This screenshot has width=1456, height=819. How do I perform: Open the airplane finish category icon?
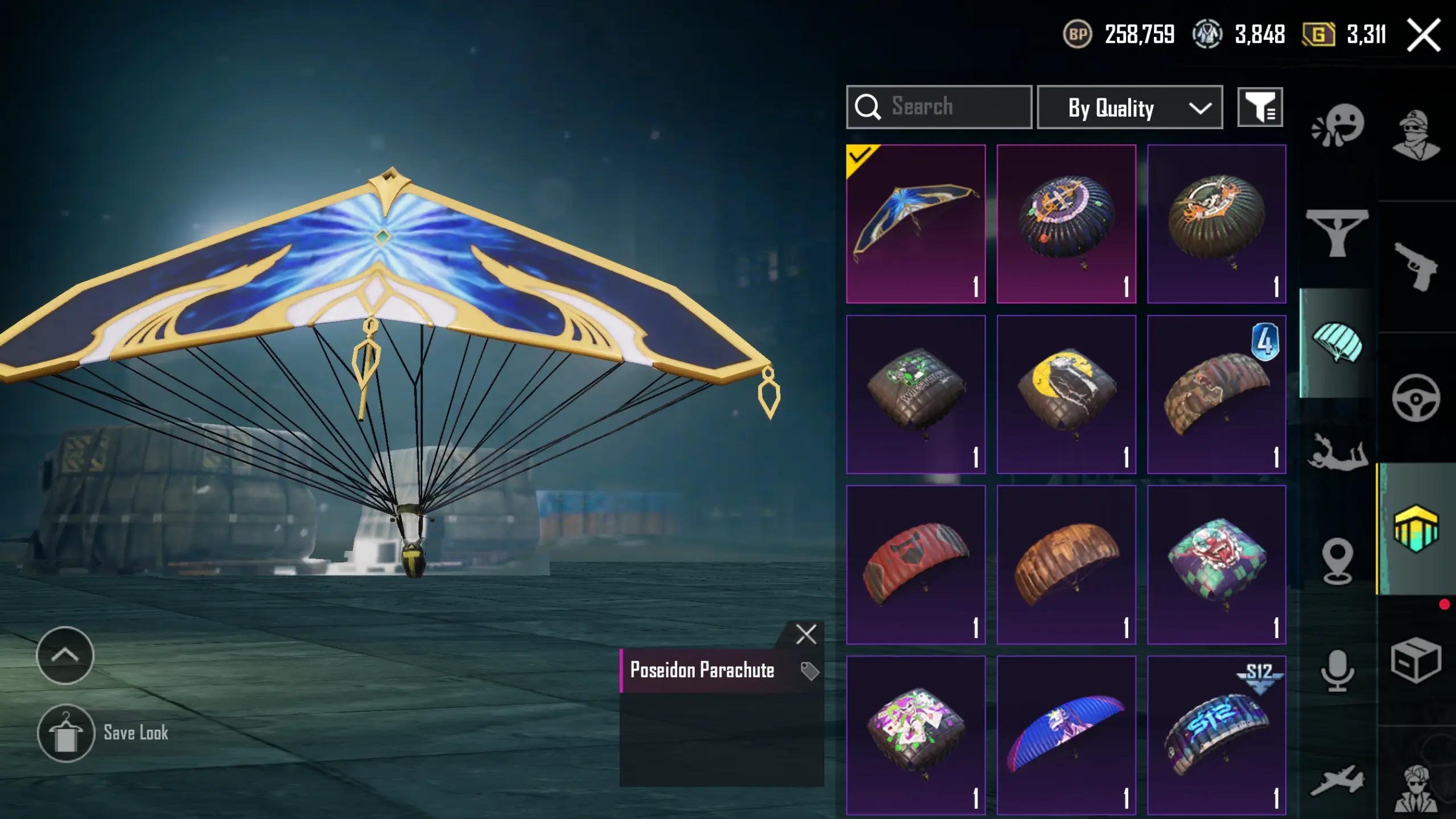(1337, 780)
